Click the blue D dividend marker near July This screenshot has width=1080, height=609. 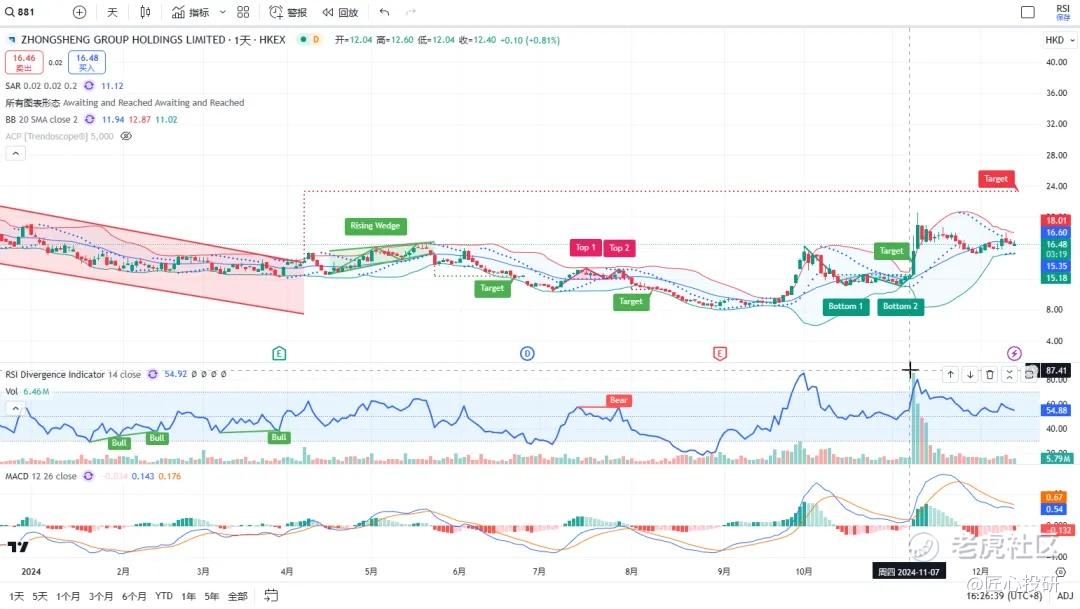(x=527, y=353)
